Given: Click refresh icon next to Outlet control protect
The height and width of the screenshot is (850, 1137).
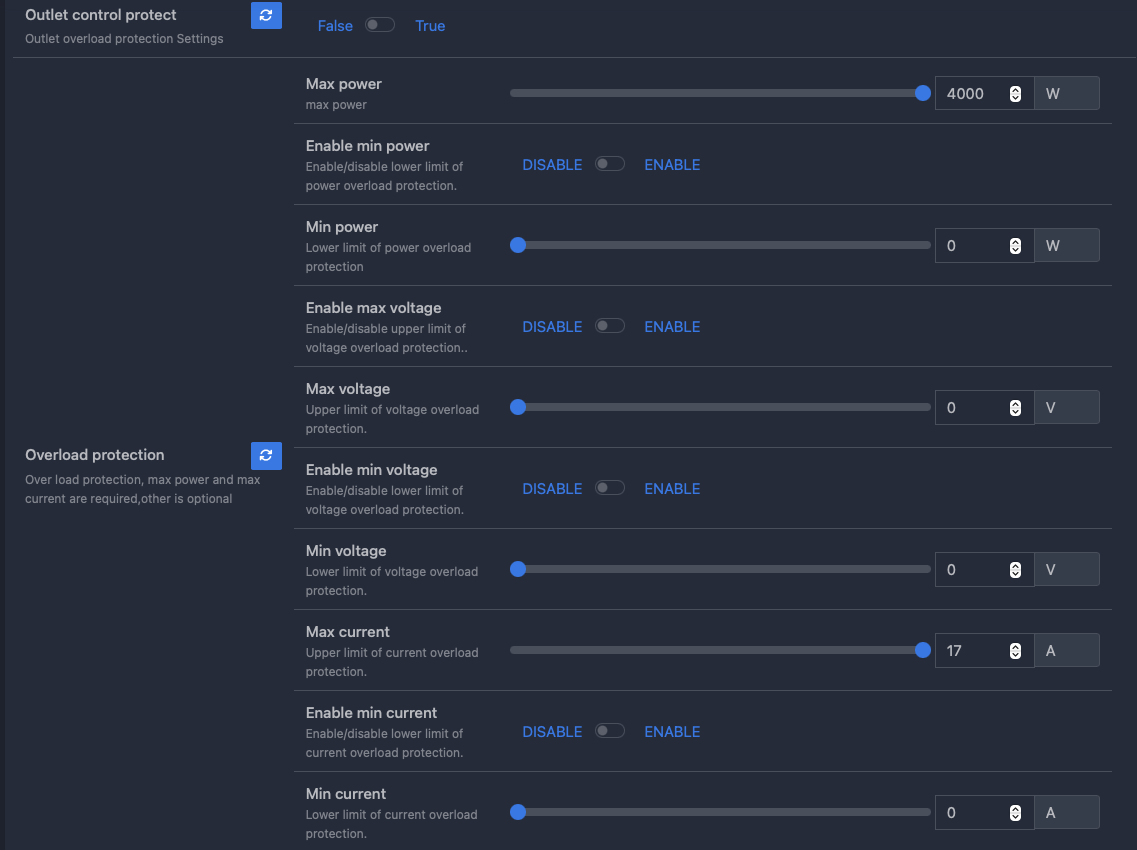Looking at the screenshot, I should [x=266, y=15].
